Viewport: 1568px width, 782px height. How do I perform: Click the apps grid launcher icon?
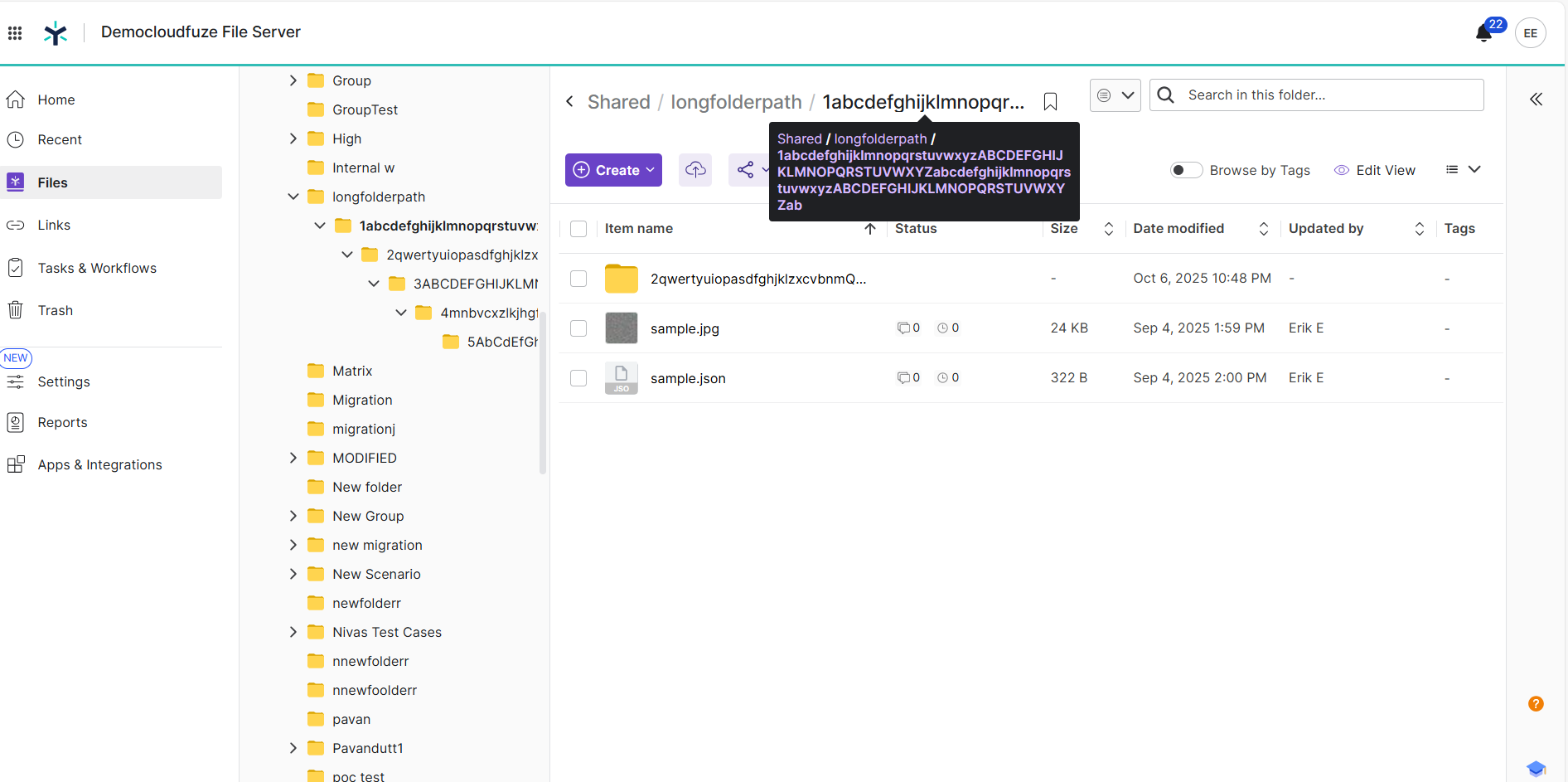click(x=15, y=33)
